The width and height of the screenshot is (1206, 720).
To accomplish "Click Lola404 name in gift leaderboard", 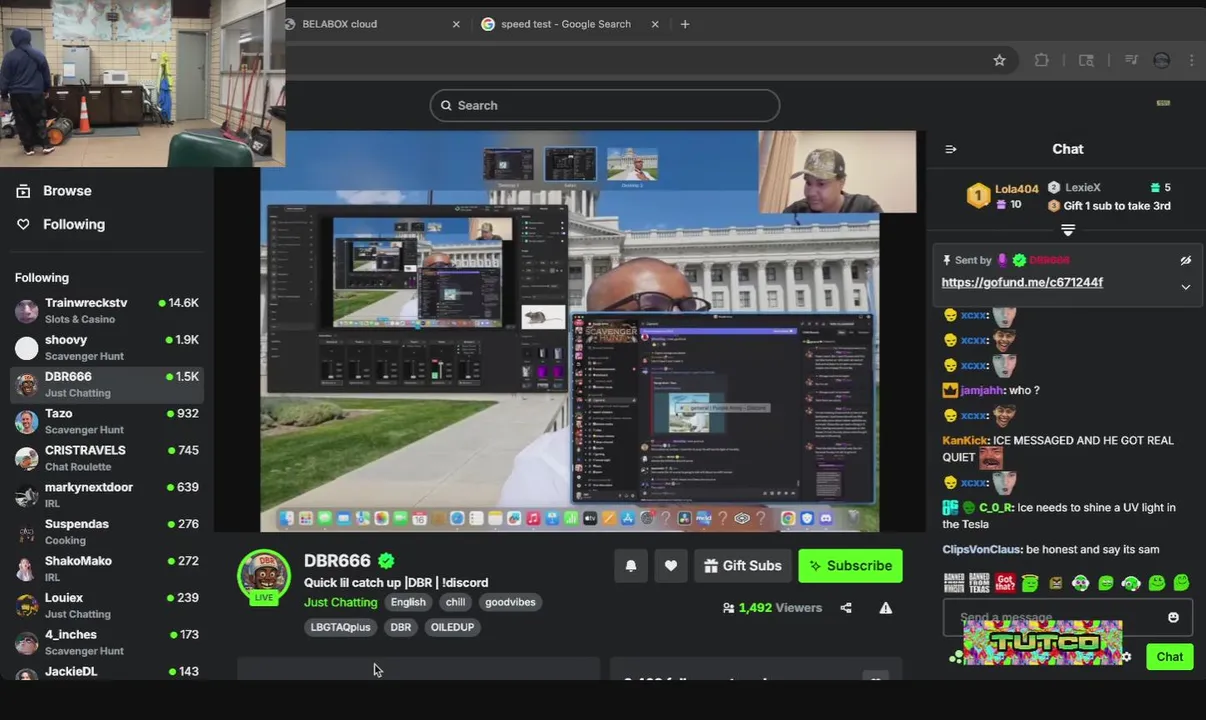I will 1017,188.
